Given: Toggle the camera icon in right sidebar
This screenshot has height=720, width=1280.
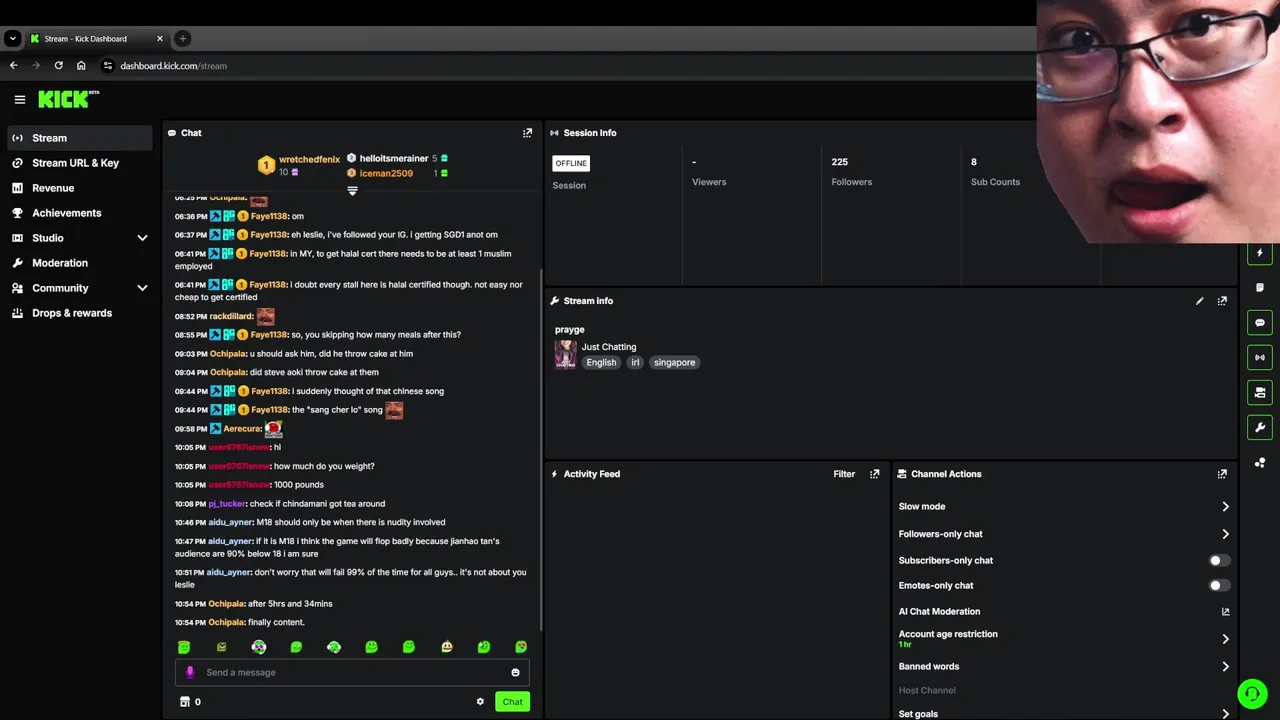Looking at the screenshot, I should pyautogui.click(x=1260, y=392).
